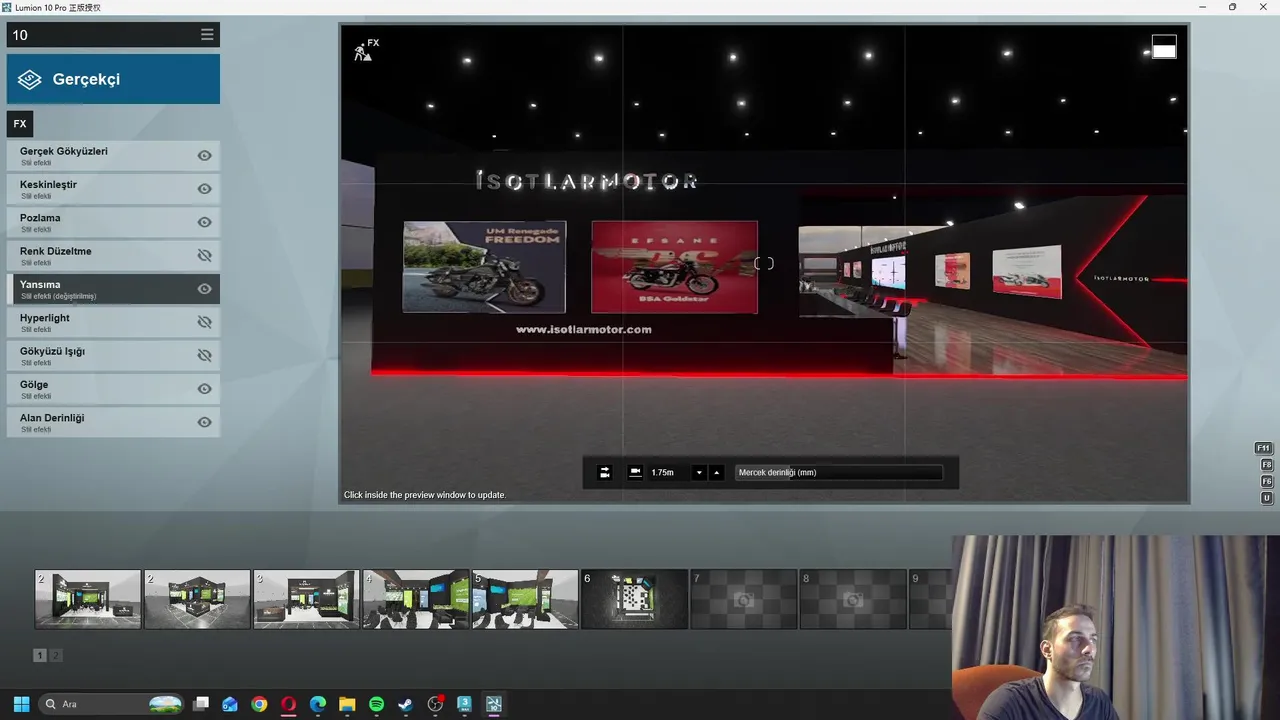1280x720 pixels.
Task: Select photo thumbnail labeled 5
Action: coord(525,599)
